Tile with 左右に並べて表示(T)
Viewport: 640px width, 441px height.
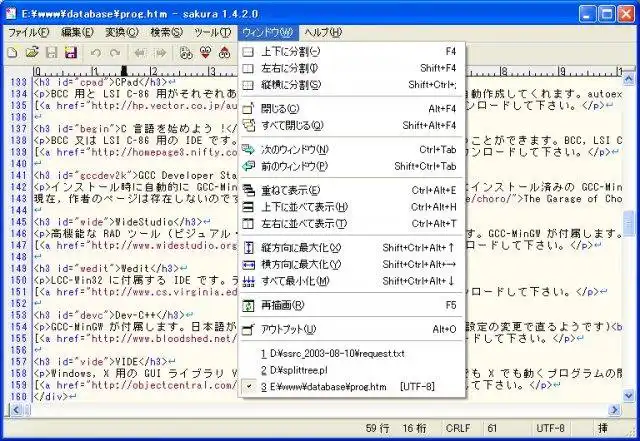352,224
